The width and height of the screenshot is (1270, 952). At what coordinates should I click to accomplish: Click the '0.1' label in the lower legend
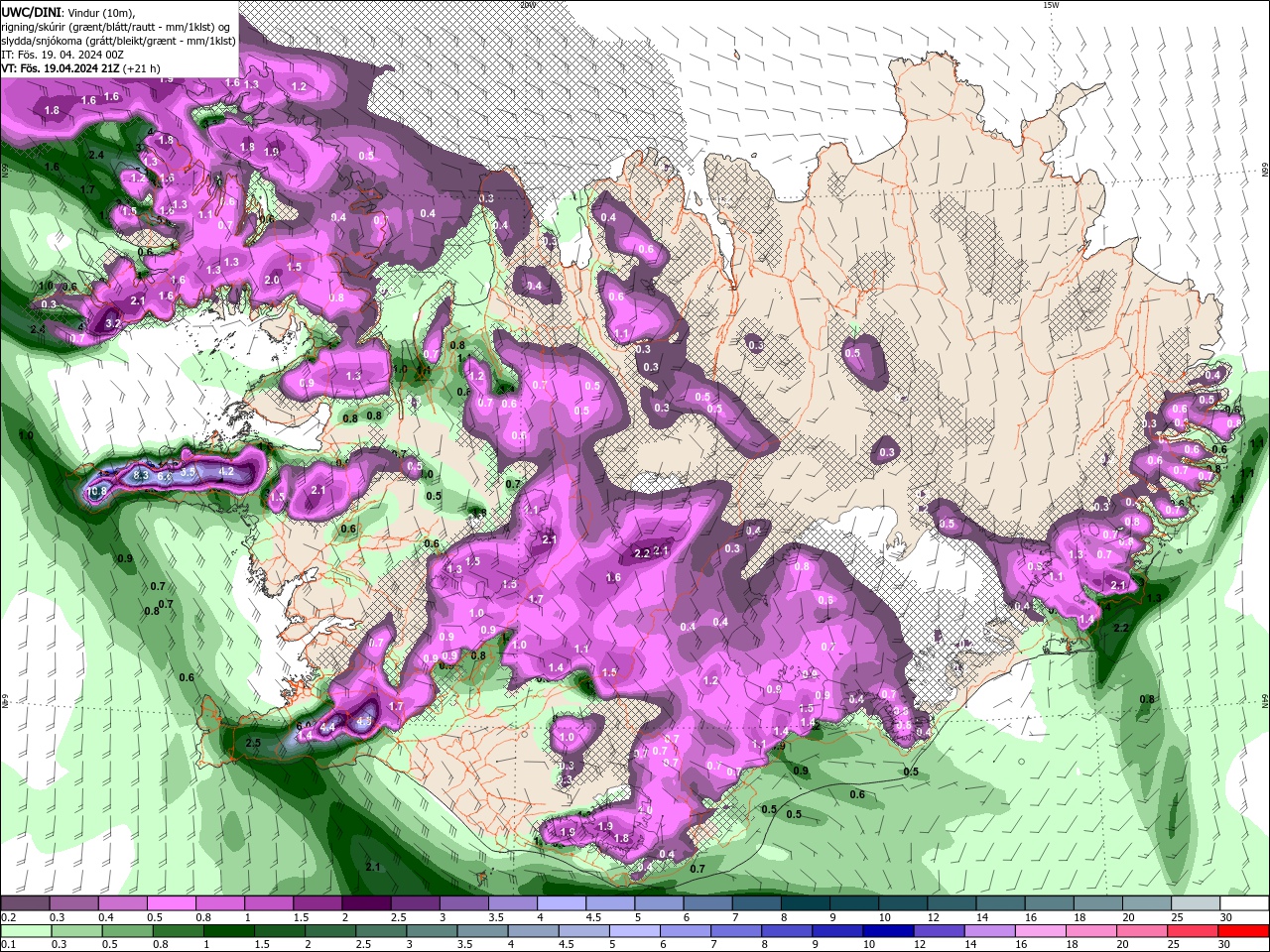point(8,945)
